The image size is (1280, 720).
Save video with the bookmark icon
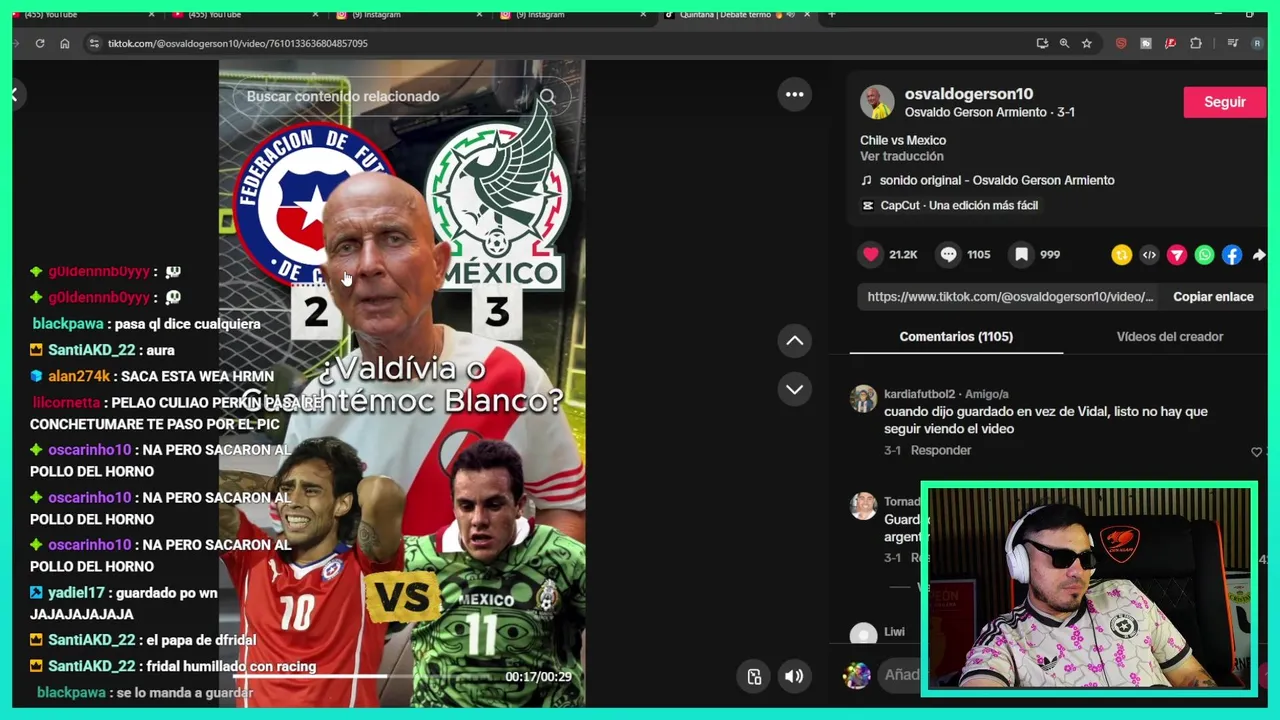click(x=1021, y=255)
